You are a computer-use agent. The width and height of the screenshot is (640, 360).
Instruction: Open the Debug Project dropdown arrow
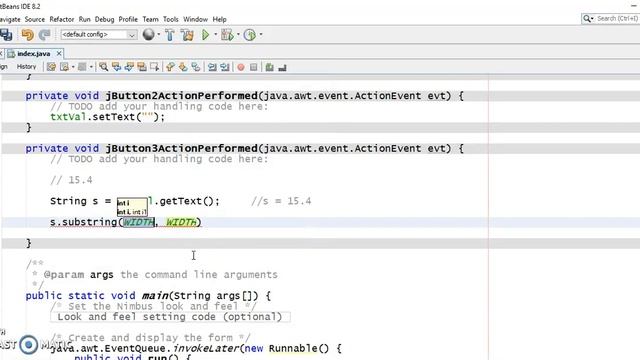pos(238,35)
